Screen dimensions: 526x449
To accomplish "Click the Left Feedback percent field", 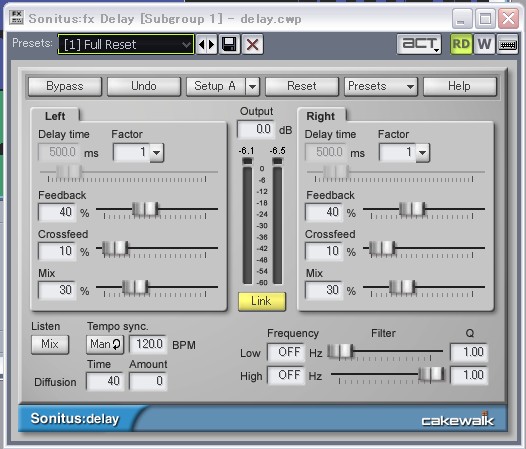I will 57,212.
